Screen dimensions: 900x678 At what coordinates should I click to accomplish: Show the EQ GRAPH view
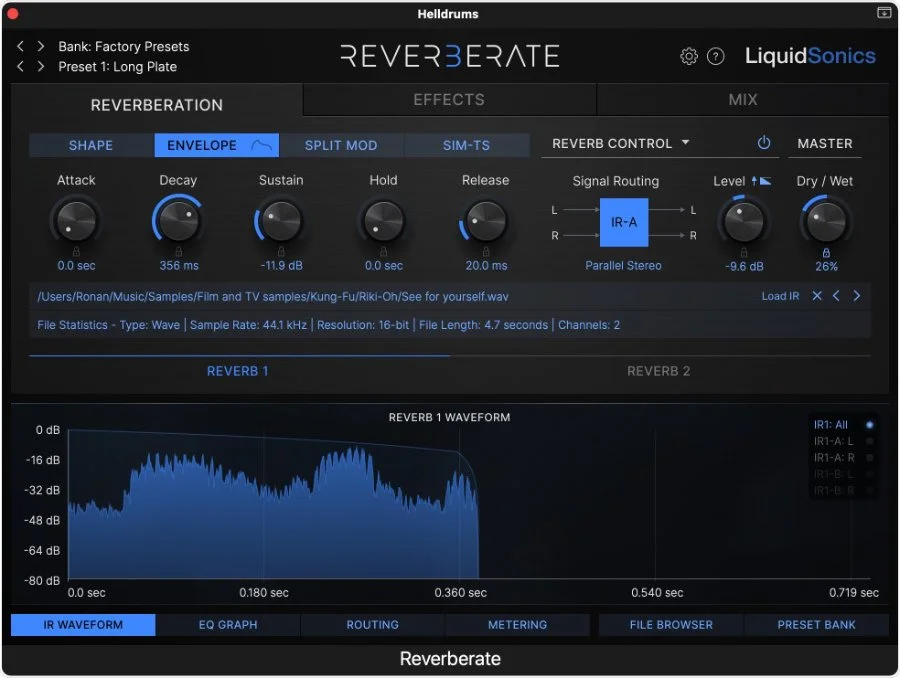228,625
